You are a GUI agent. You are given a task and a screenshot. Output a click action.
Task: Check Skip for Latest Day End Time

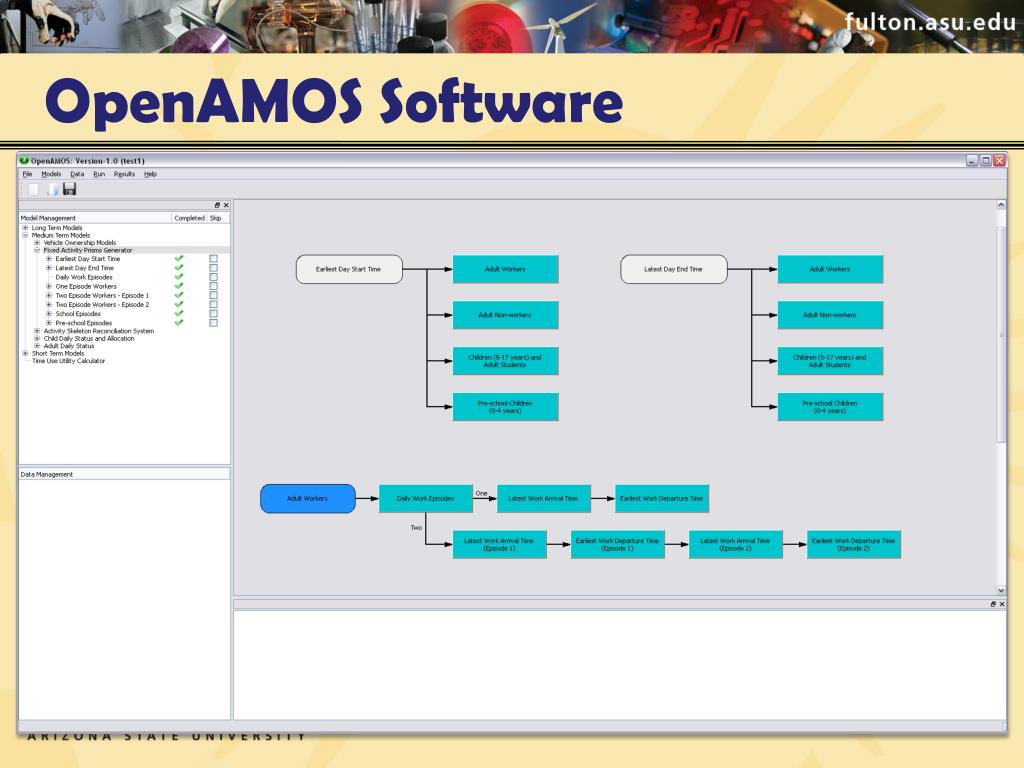tap(214, 268)
